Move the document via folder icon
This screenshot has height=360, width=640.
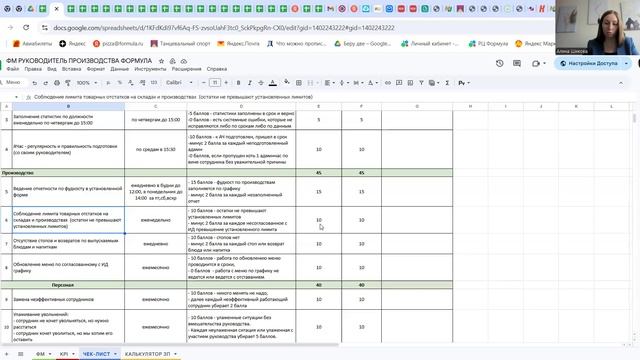point(173,61)
